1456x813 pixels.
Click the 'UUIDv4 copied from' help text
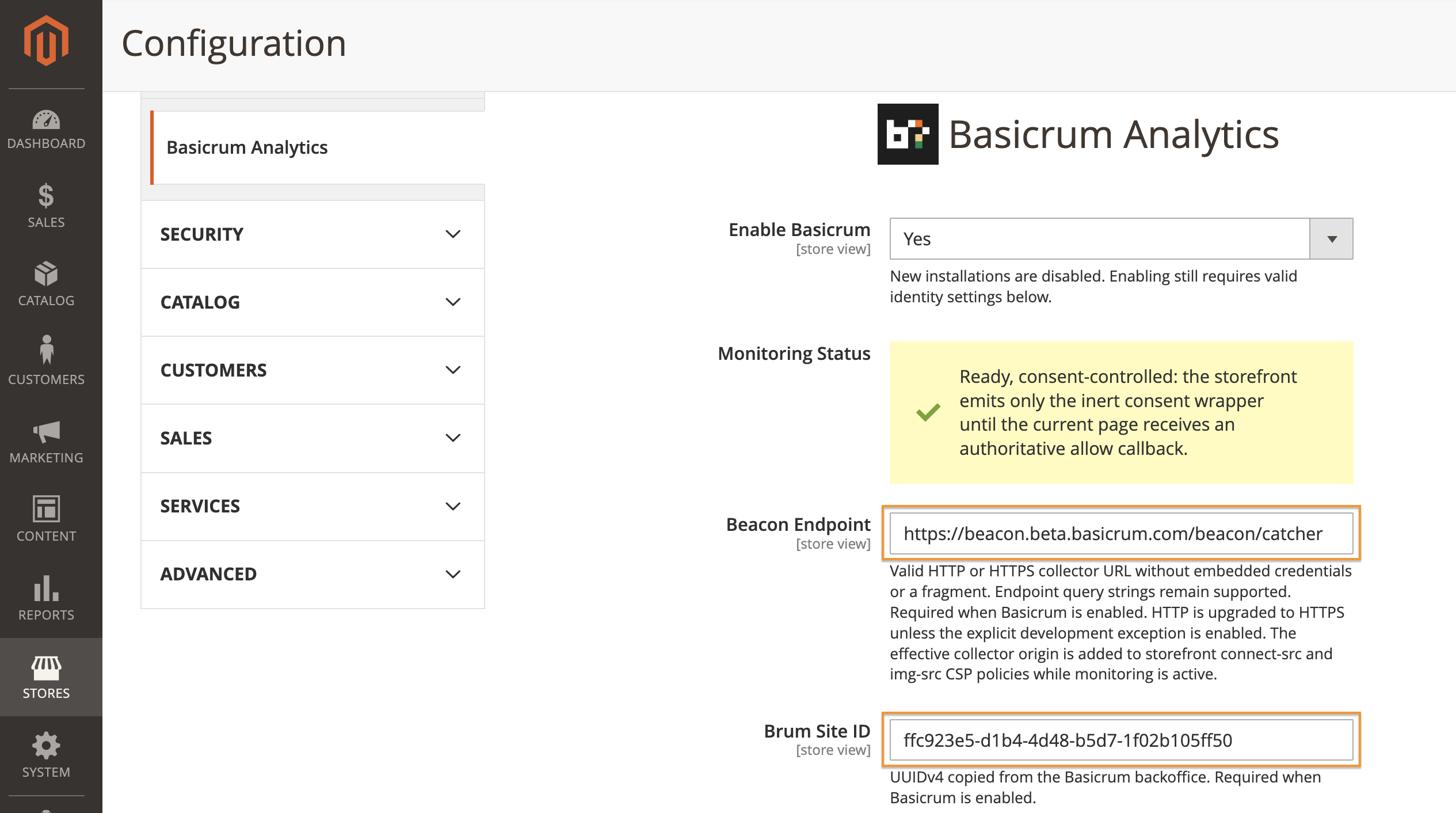pos(1105,787)
